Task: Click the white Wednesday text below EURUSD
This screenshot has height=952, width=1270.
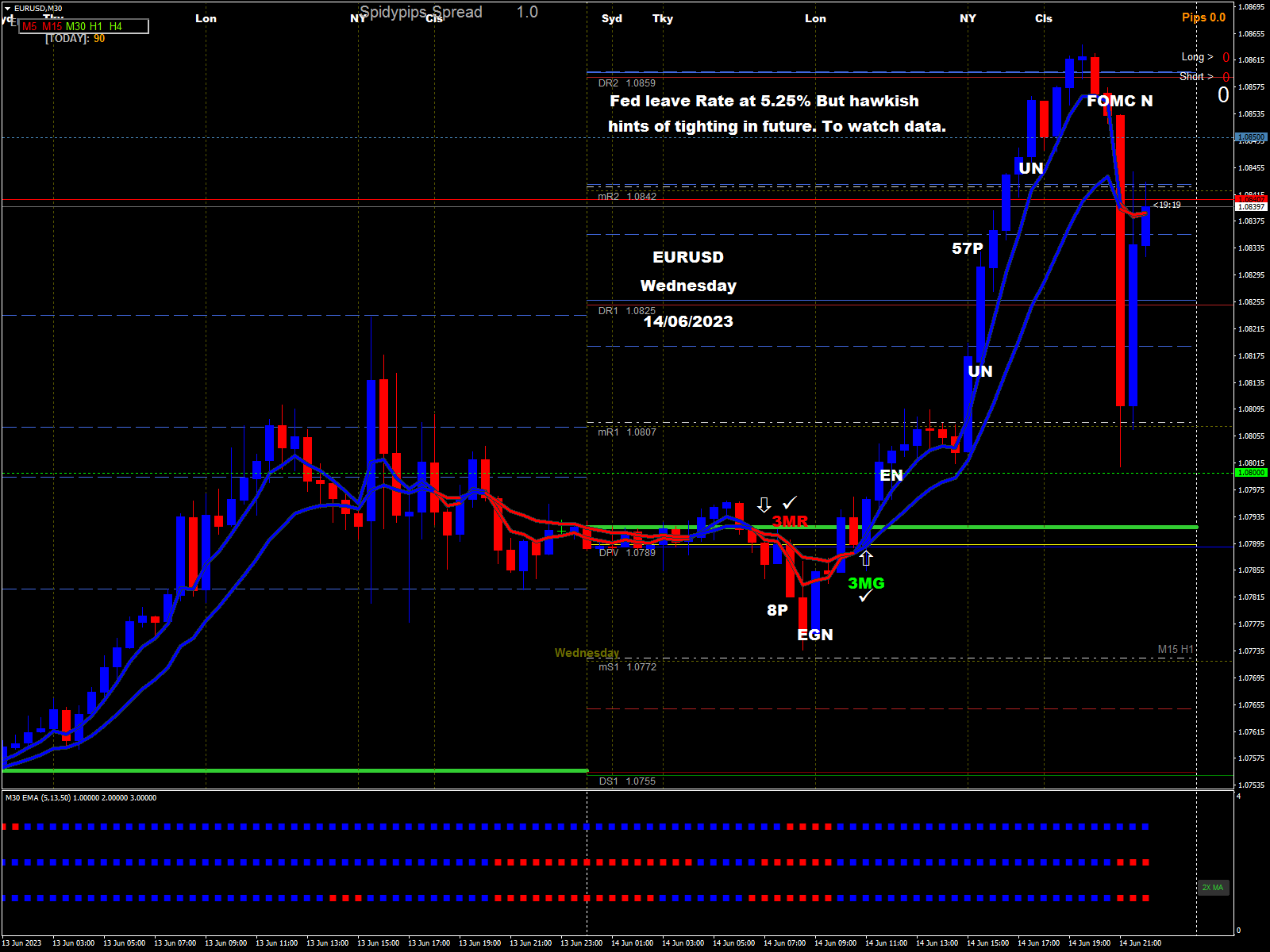Action: (688, 286)
